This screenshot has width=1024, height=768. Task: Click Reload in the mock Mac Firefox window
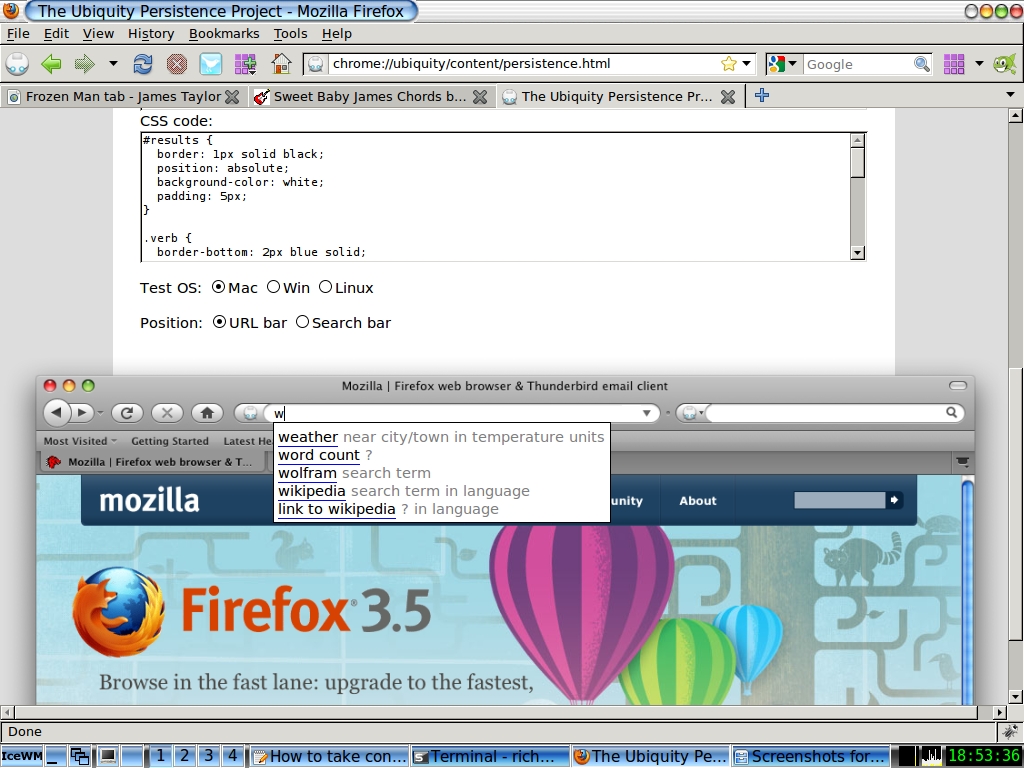[127, 413]
